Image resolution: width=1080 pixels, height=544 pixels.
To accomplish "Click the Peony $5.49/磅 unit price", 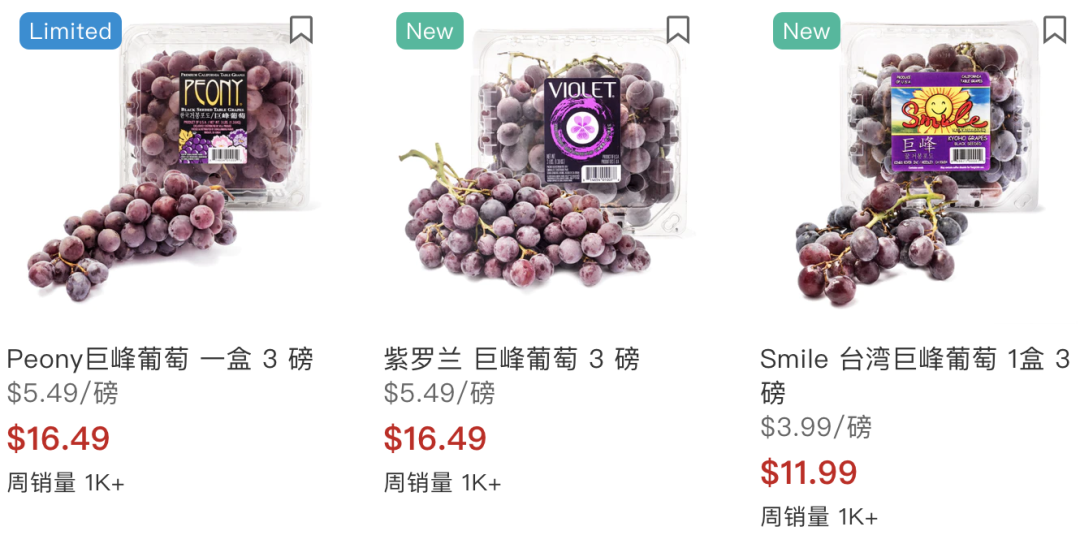I will [63, 393].
